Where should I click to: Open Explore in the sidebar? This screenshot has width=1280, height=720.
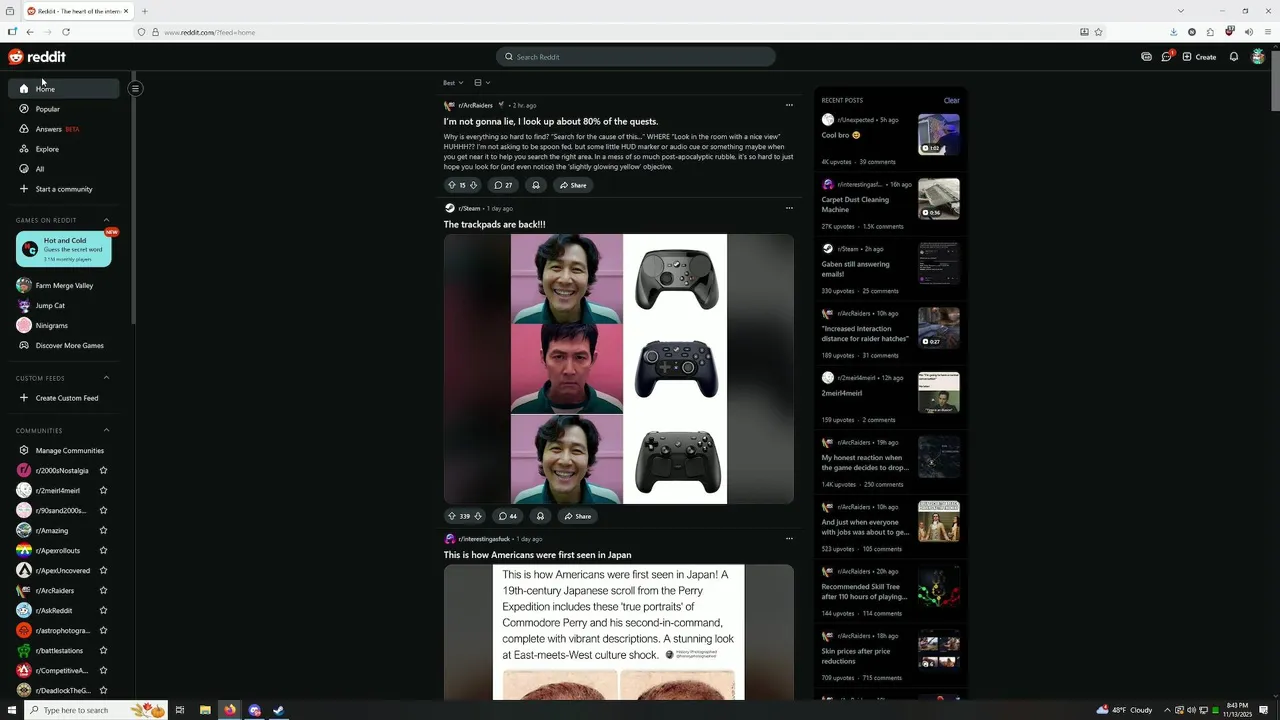point(64,149)
